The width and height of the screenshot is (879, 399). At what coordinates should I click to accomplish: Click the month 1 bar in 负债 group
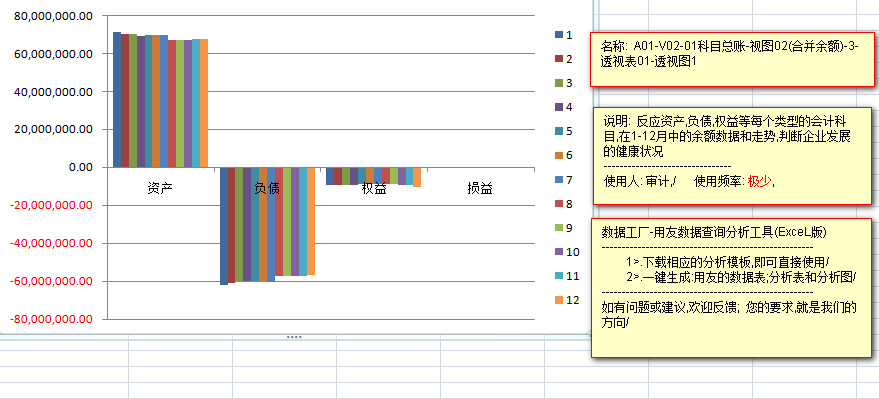[224, 226]
